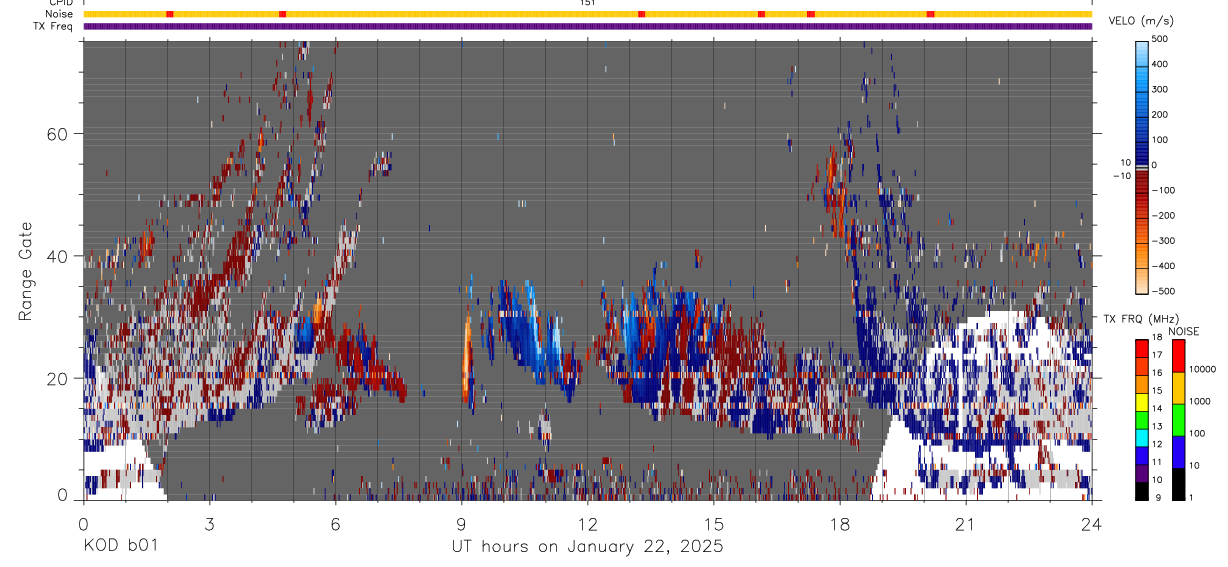Click the "KOD b01" radar label
The image size is (1228, 567).
119,546
